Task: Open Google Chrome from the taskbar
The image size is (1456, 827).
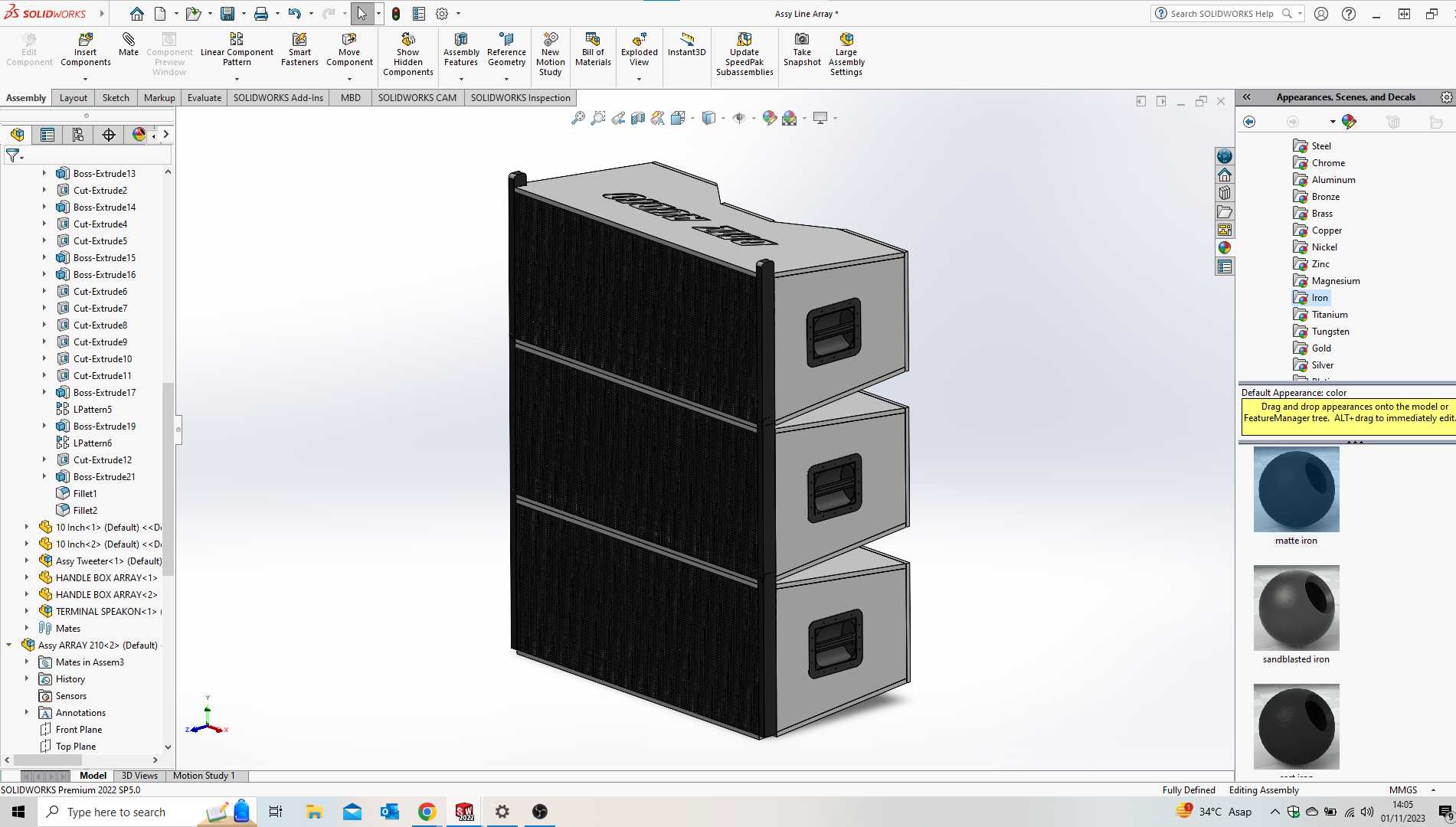Action: click(427, 812)
